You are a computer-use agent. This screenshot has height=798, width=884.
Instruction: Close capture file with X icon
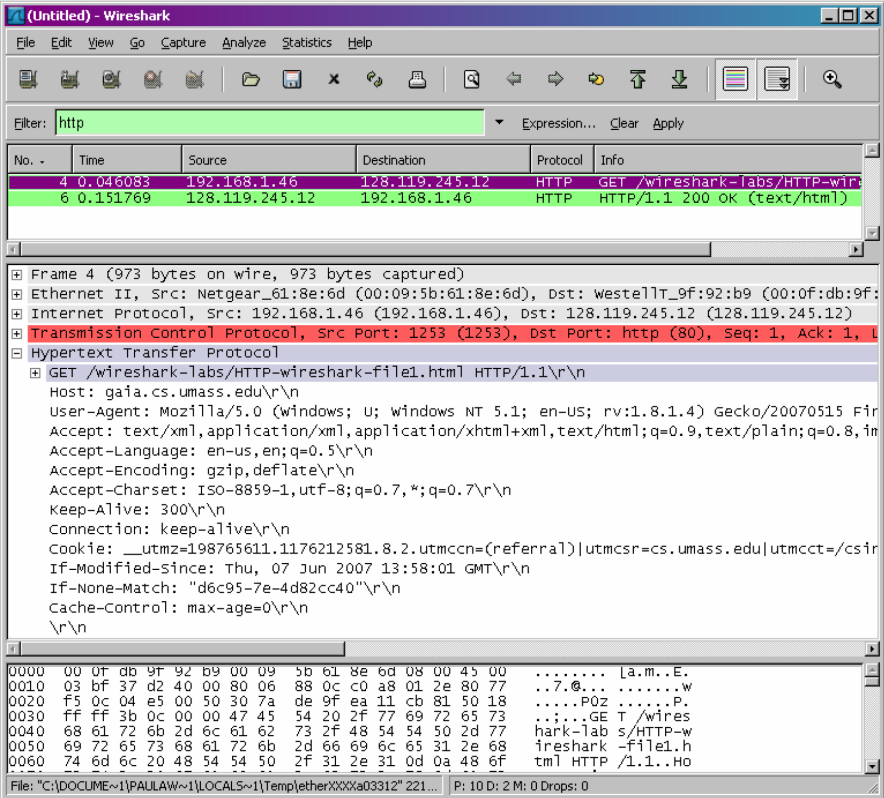tap(334, 79)
